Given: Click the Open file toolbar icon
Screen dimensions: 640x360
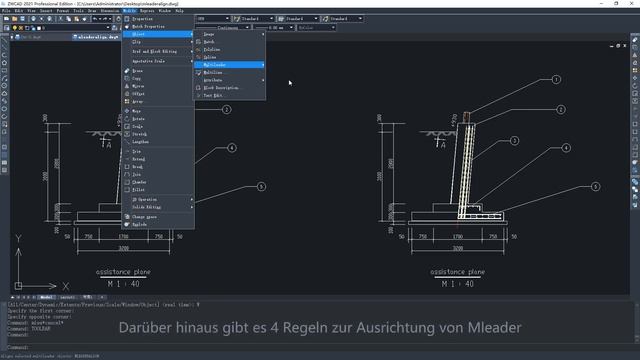Looking at the screenshot, I should [x=14, y=19].
